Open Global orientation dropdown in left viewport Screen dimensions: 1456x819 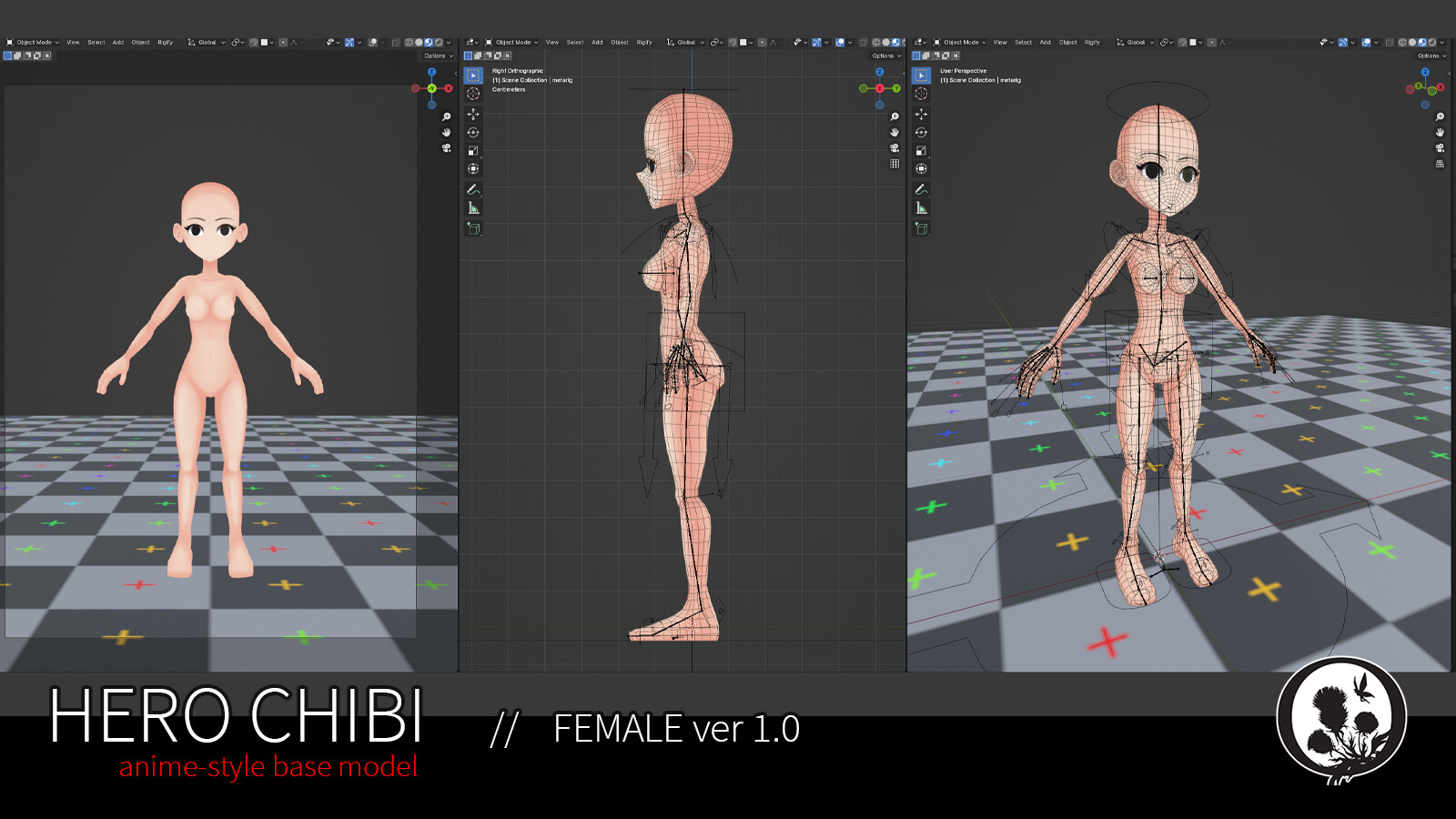206,42
